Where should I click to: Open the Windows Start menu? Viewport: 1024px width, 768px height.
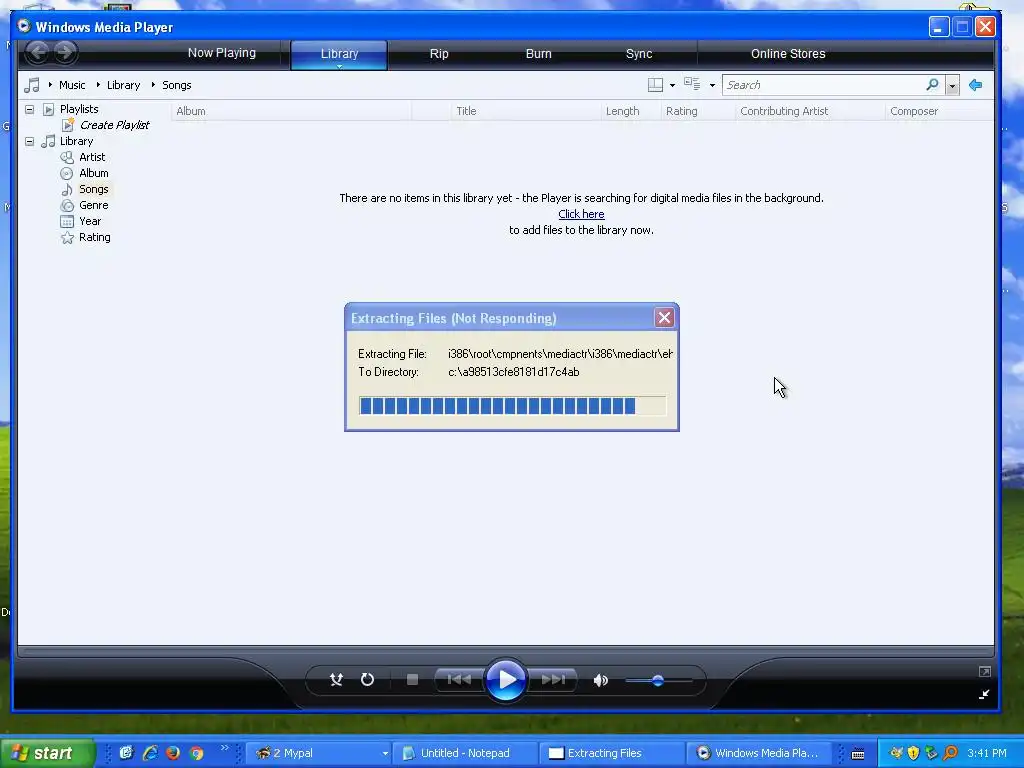point(47,753)
